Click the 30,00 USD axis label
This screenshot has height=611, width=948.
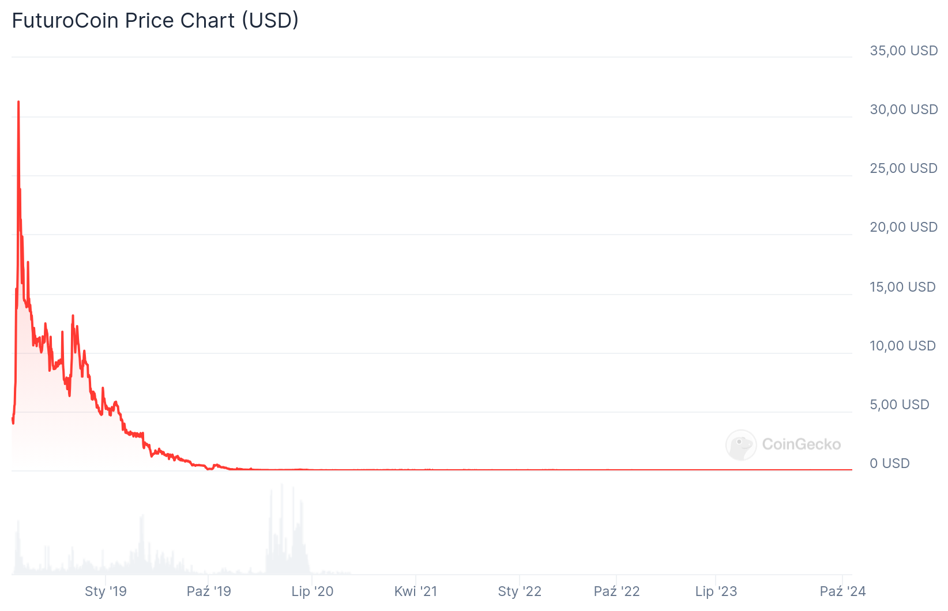point(904,109)
